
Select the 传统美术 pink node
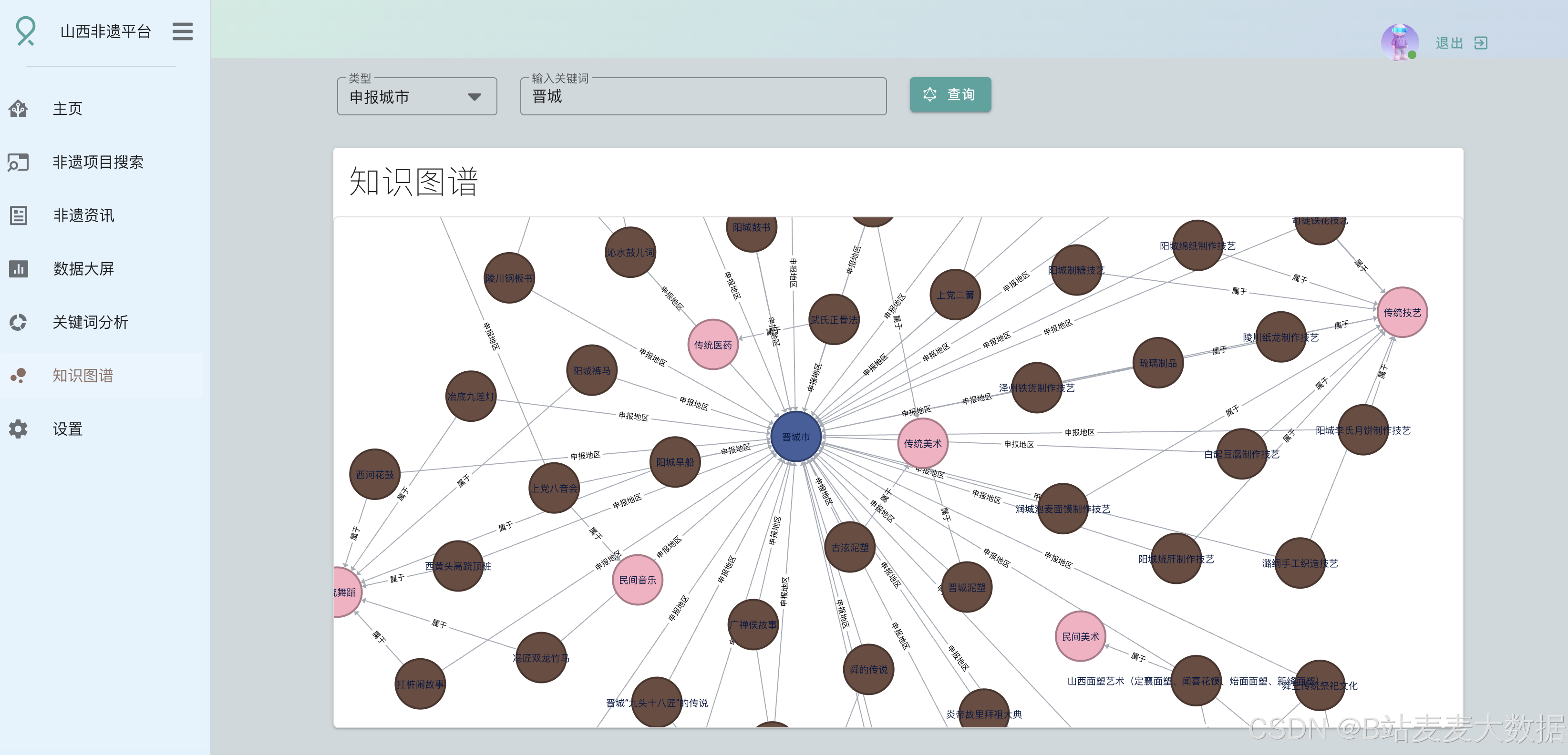(922, 443)
